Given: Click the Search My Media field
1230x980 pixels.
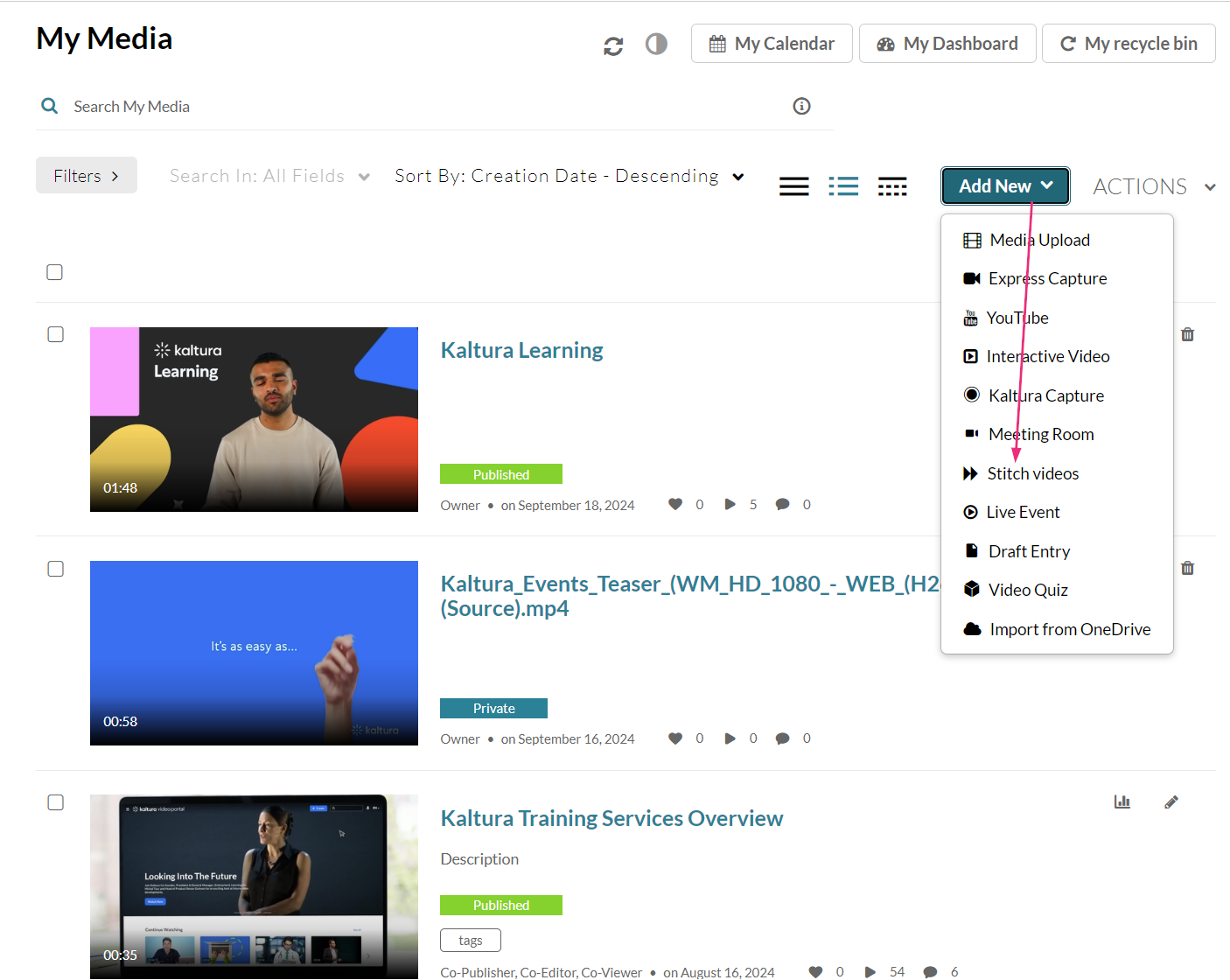Looking at the screenshot, I should [x=420, y=106].
